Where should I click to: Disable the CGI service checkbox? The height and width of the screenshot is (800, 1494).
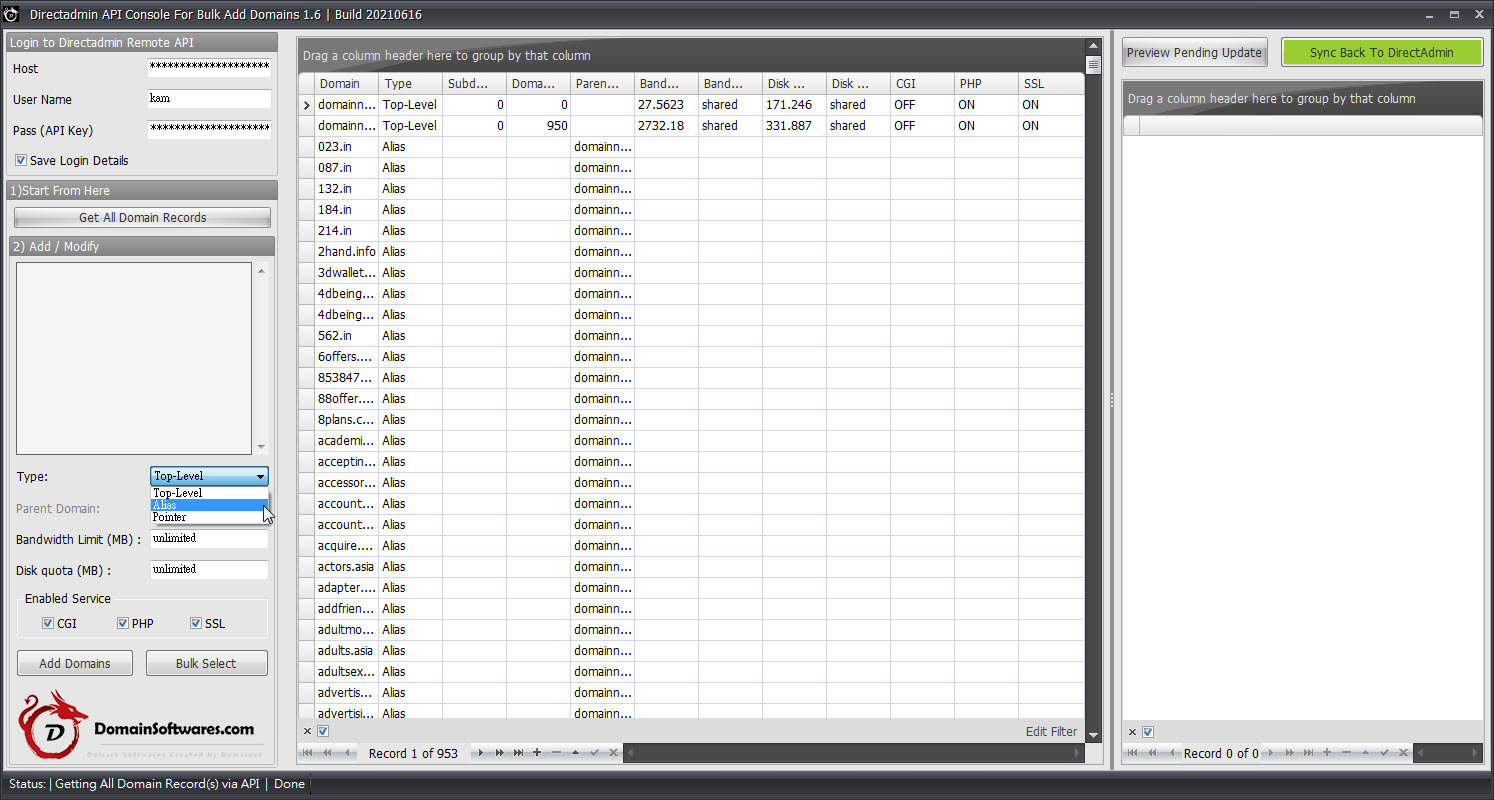47,623
